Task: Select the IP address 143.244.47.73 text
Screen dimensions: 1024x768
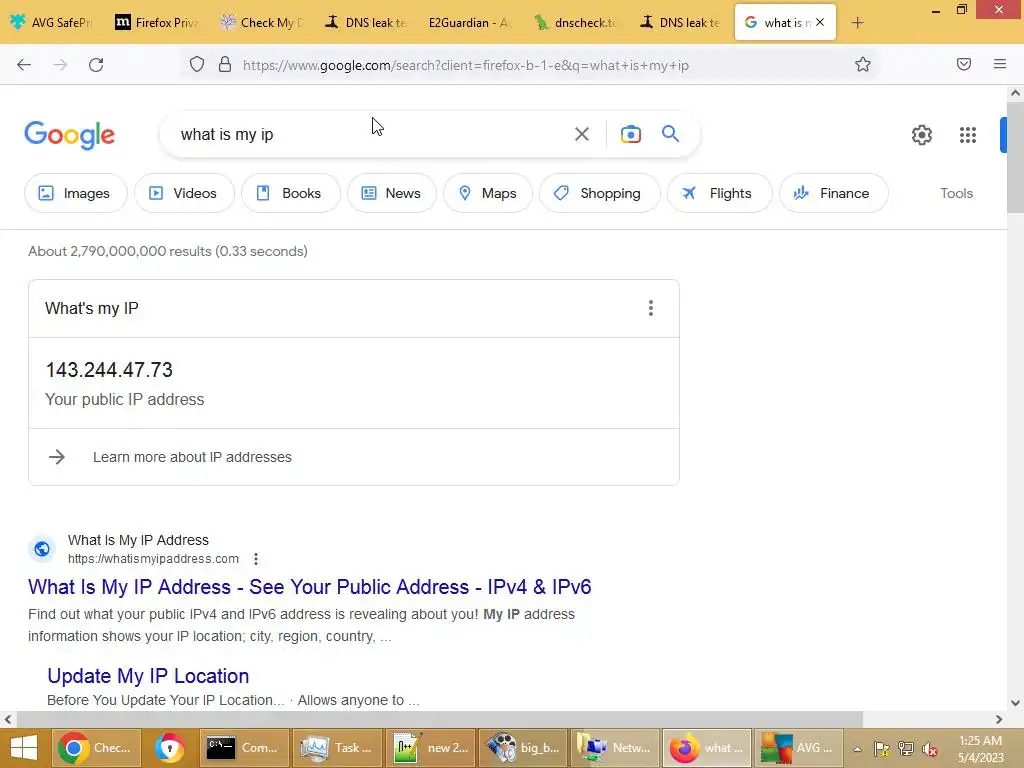Action: [x=109, y=370]
